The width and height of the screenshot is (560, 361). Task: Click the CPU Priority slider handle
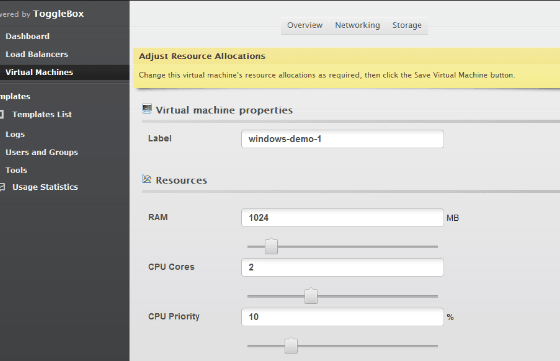pyautogui.click(x=291, y=345)
